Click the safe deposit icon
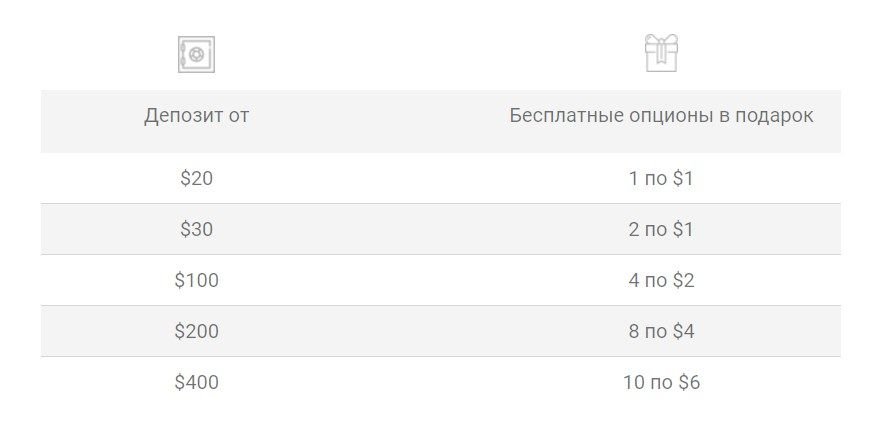This screenshot has width=880, height=439. coord(196,54)
